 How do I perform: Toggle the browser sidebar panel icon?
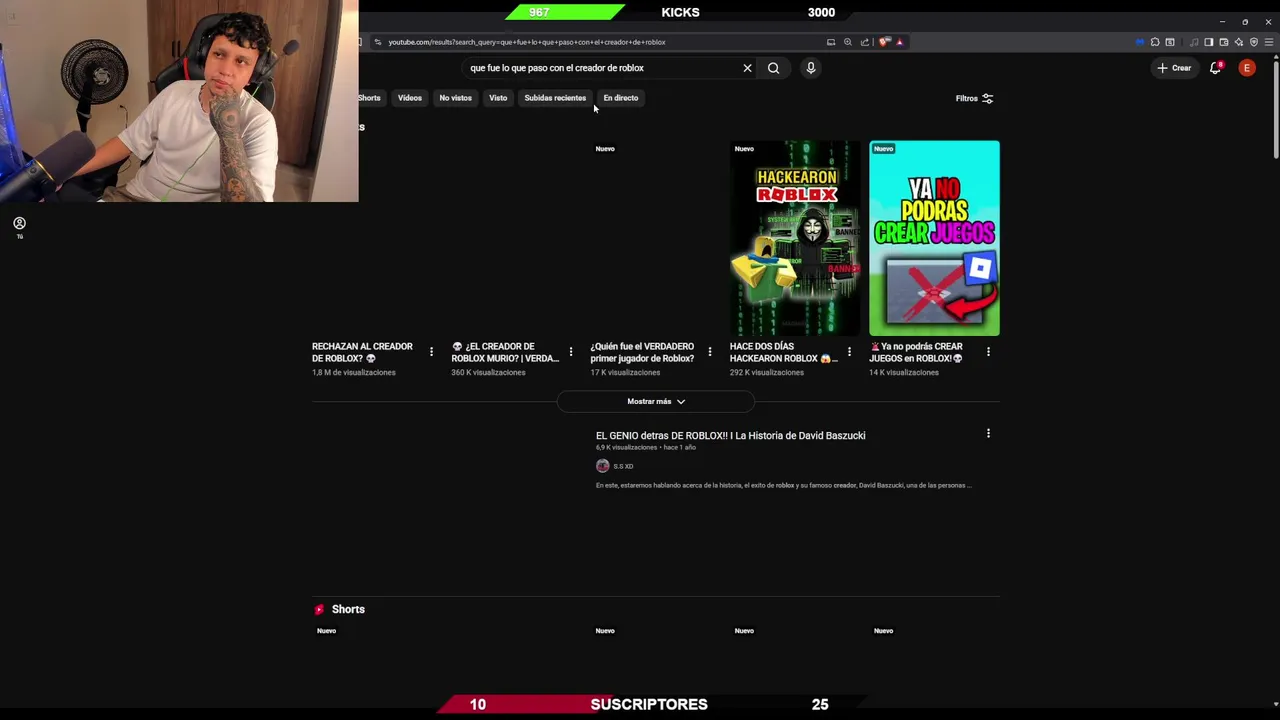click(x=1208, y=42)
